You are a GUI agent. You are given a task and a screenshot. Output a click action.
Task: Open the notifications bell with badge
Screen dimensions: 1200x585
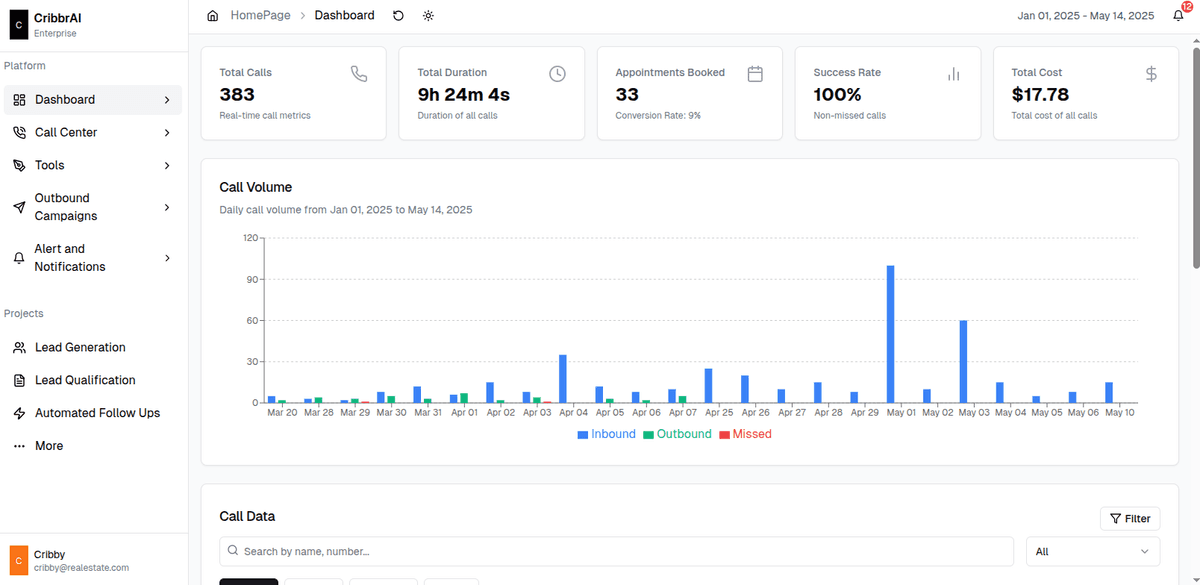pyautogui.click(x=1178, y=16)
